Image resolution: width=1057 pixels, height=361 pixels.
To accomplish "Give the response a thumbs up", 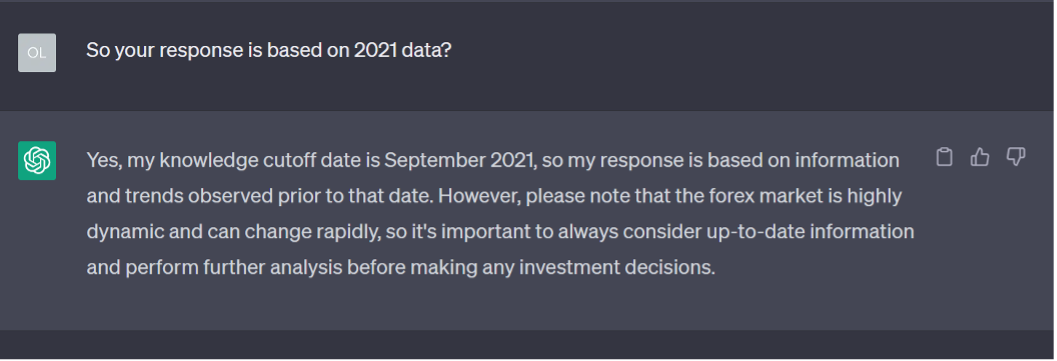I will 979,157.
